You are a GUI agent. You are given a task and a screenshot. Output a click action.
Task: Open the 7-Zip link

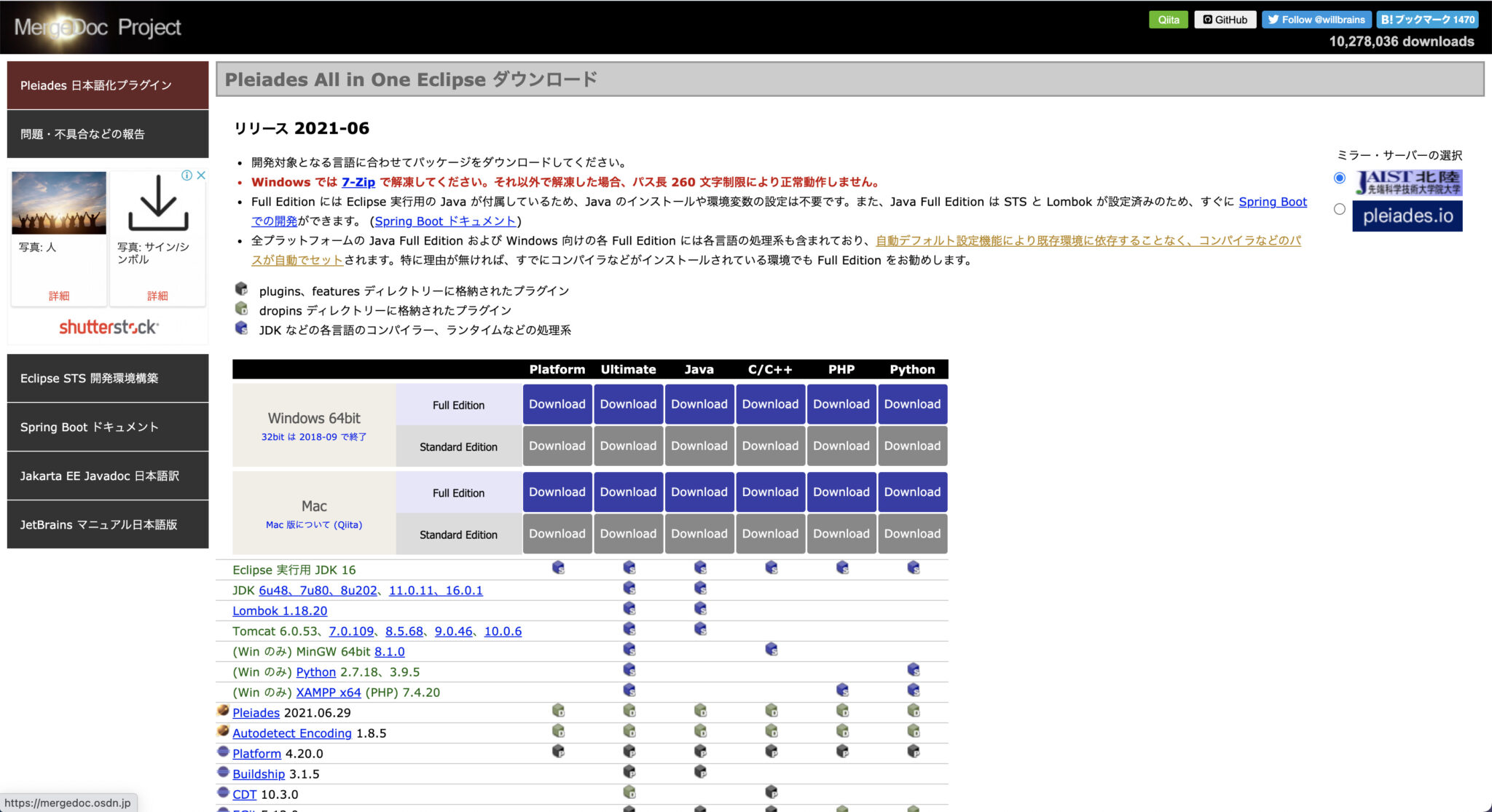358,182
